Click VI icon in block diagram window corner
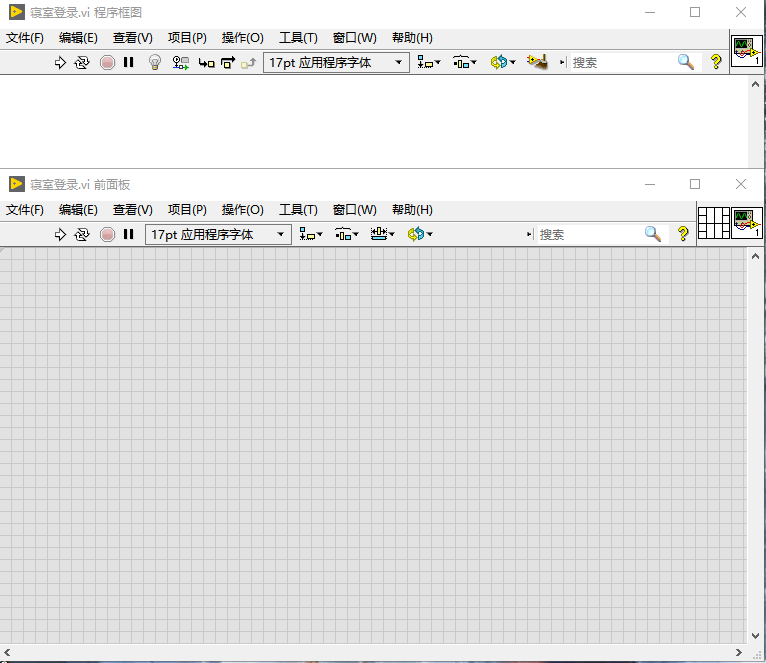Screen dimensions: 766x663 [x=747, y=51]
